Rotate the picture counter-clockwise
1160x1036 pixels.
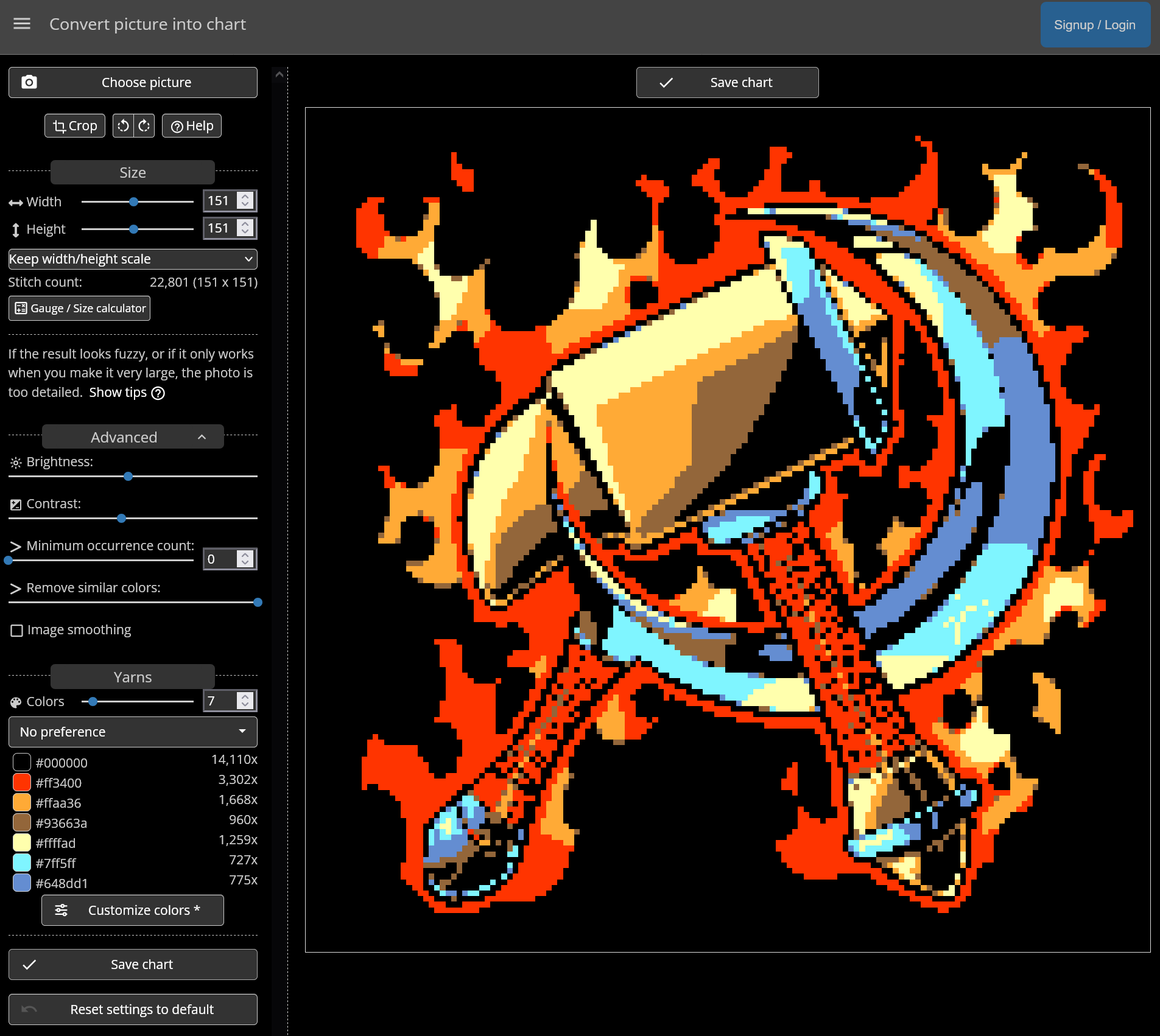click(123, 126)
